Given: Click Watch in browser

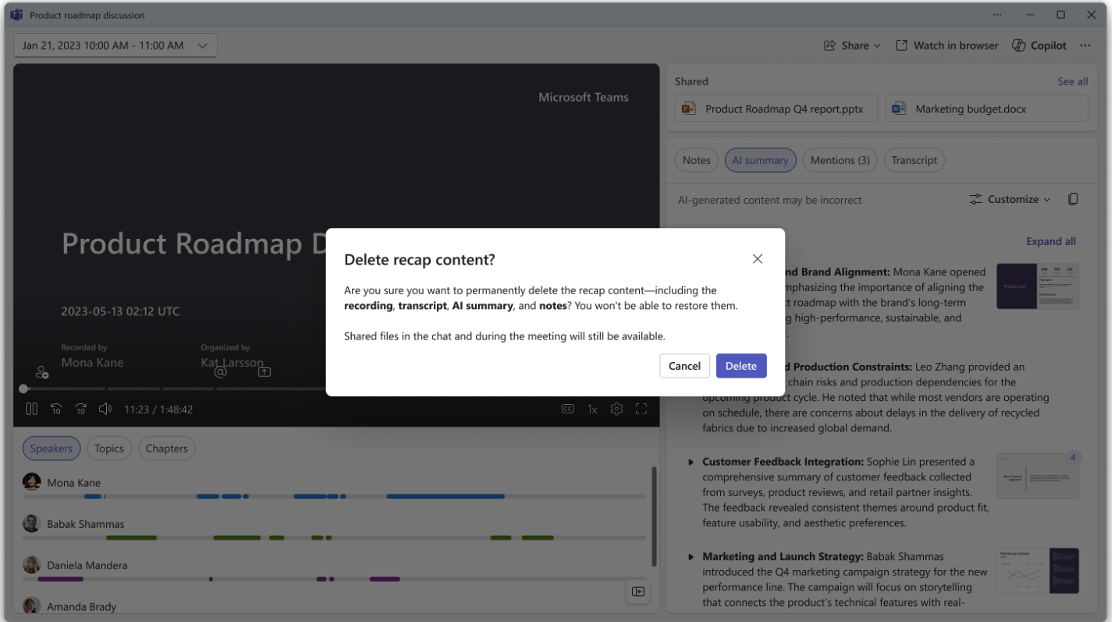Looking at the screenshot, I should (947, 45).
